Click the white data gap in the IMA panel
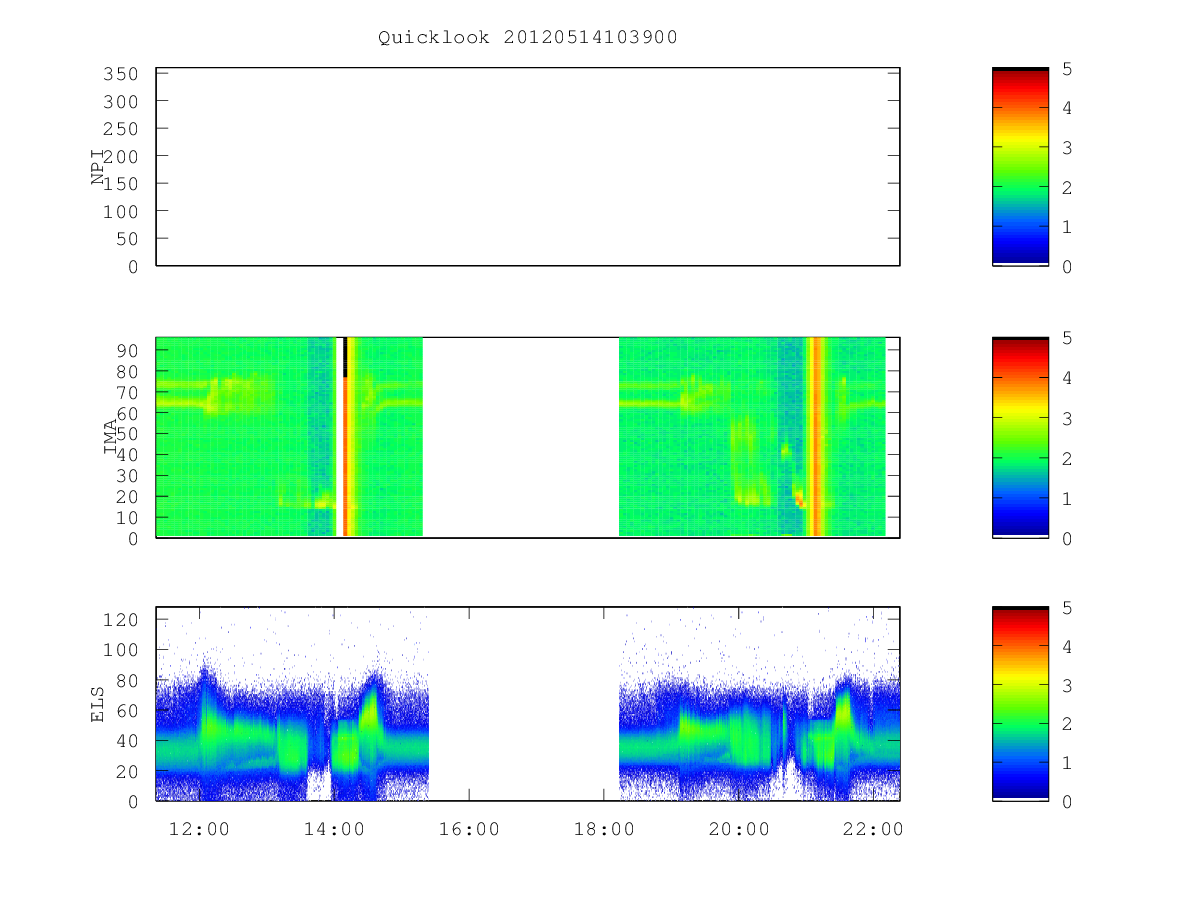 (521, 437)
